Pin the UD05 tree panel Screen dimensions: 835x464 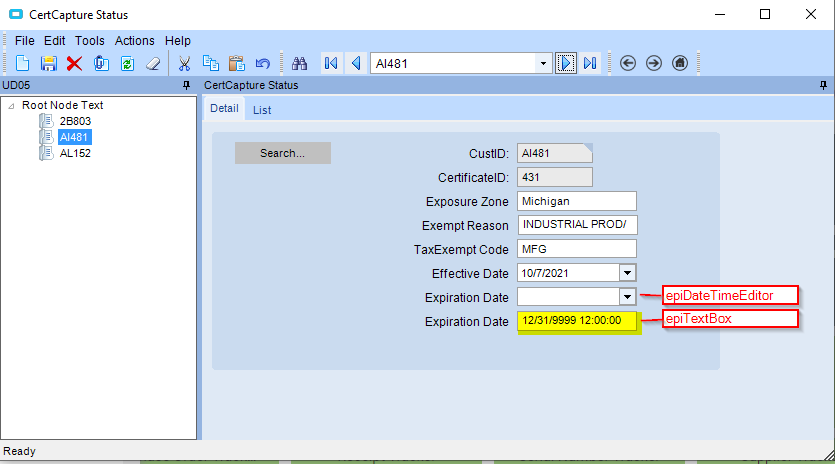pos(186,85)
